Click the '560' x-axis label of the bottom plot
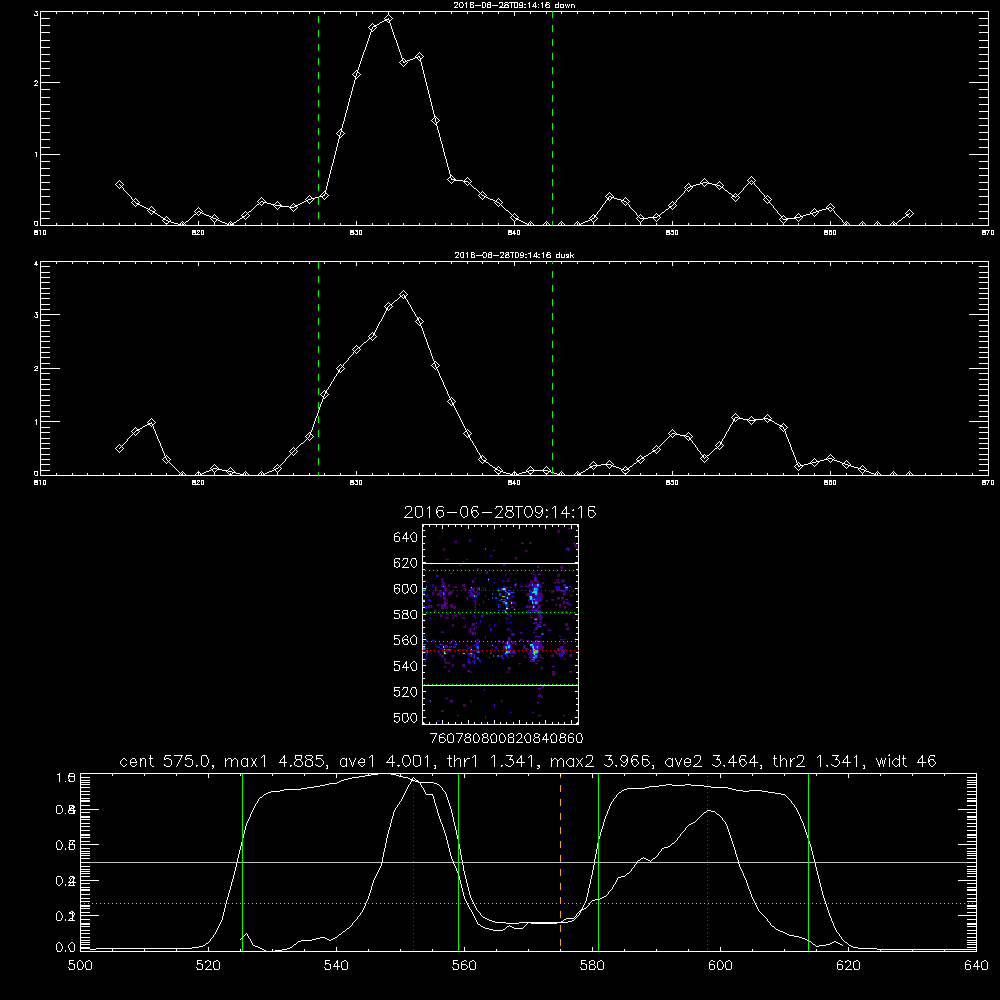The height and width of the screenshot is (1000, 1000). 464,966
